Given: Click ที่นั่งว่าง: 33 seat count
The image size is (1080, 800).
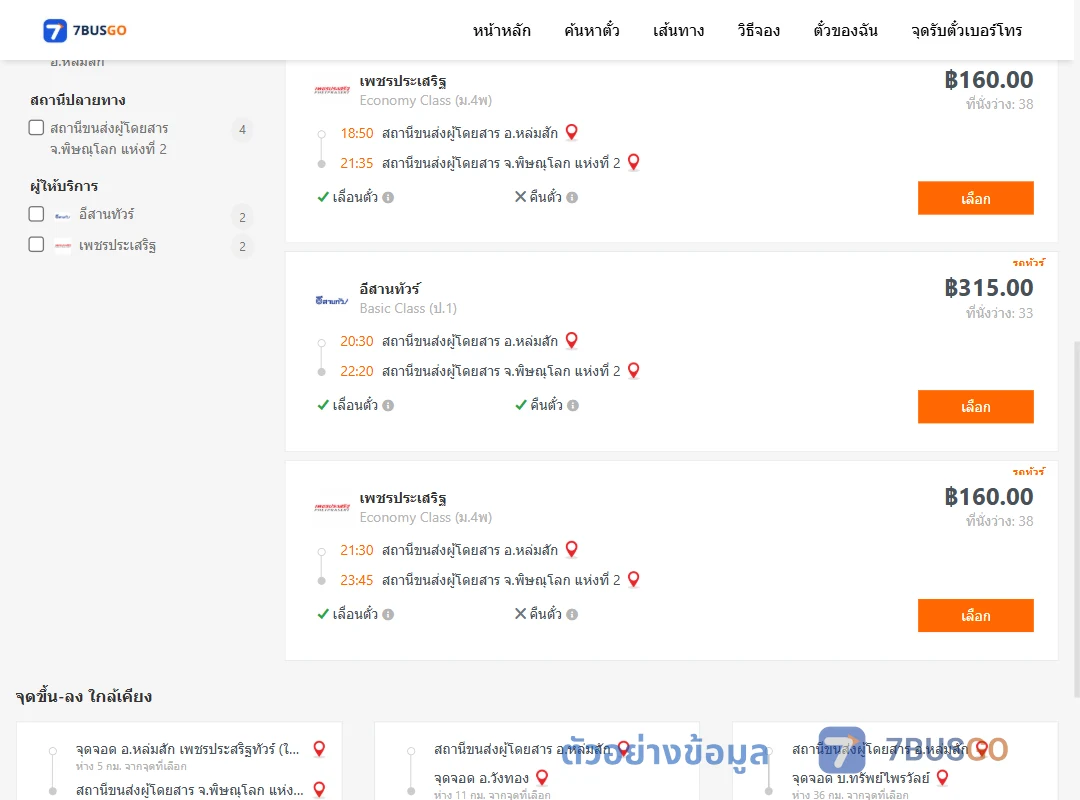Looking at the screenshot, I should [999, 313].
